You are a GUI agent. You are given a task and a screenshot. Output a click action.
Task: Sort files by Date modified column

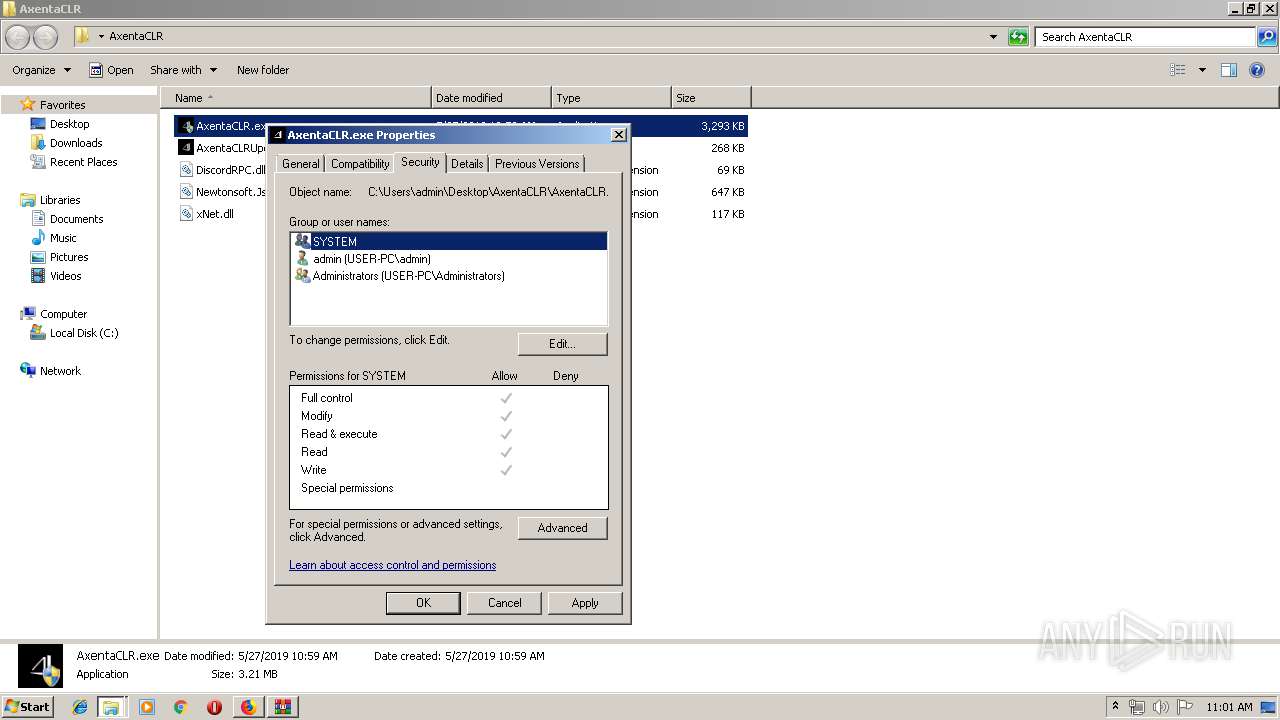click(491, 98)
